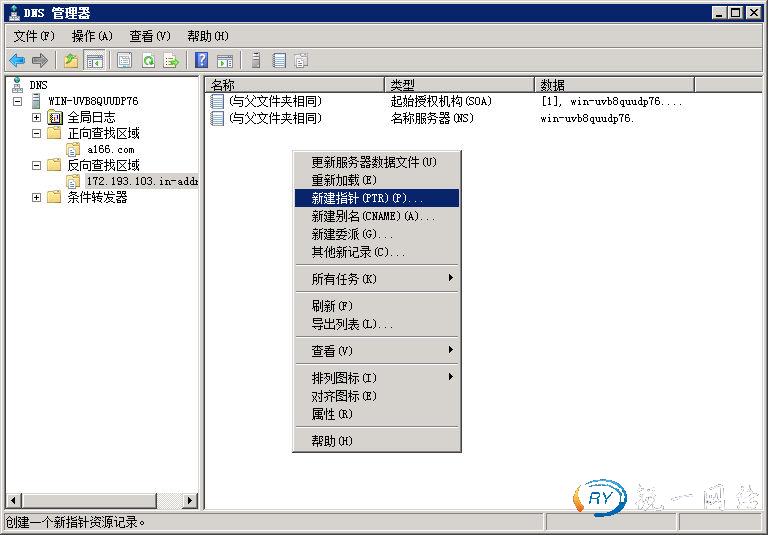
Task: Select the a166.com tree label
Action: tap(111, 149)
